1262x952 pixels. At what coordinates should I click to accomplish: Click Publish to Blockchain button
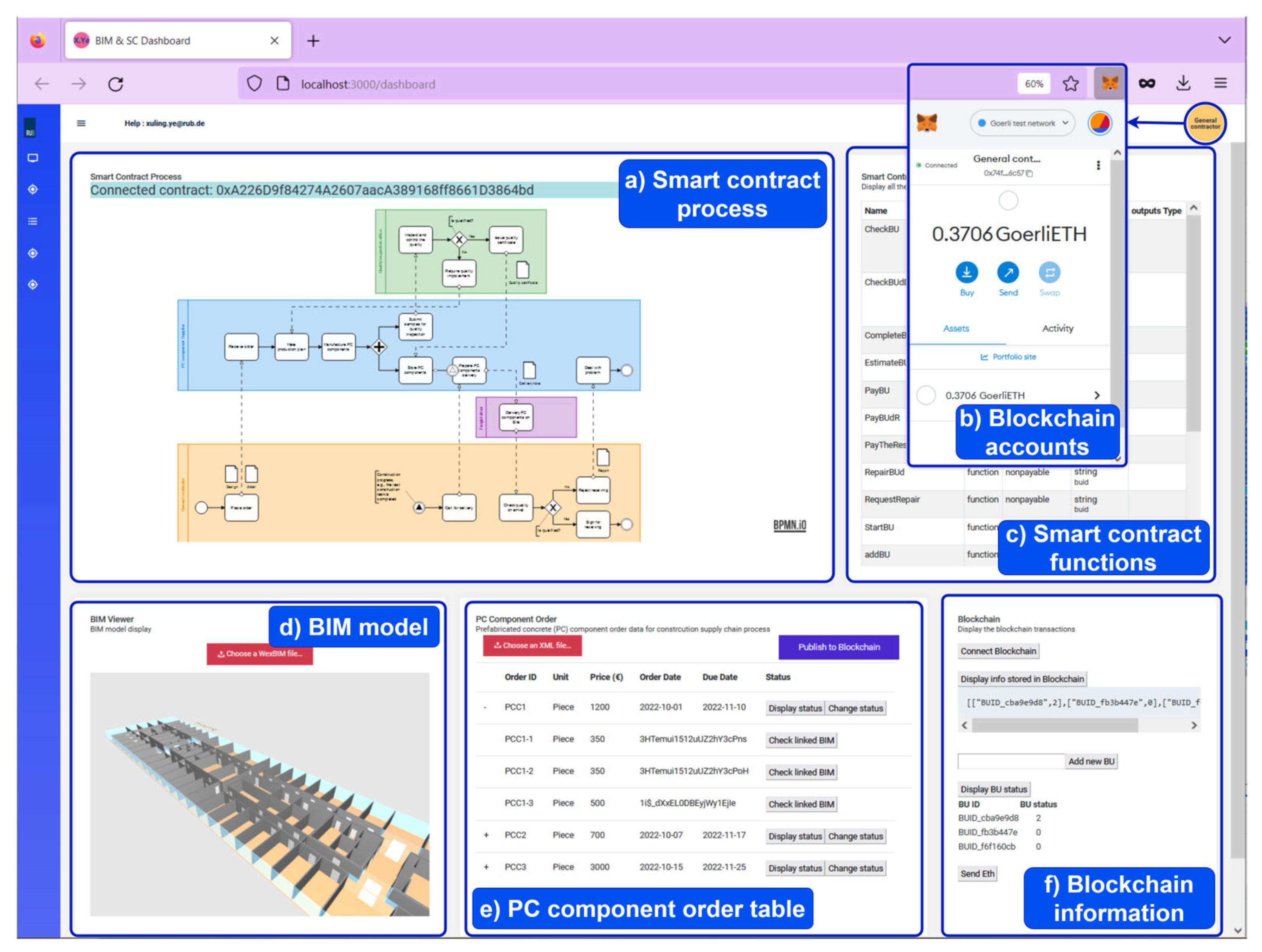point(838,647)
